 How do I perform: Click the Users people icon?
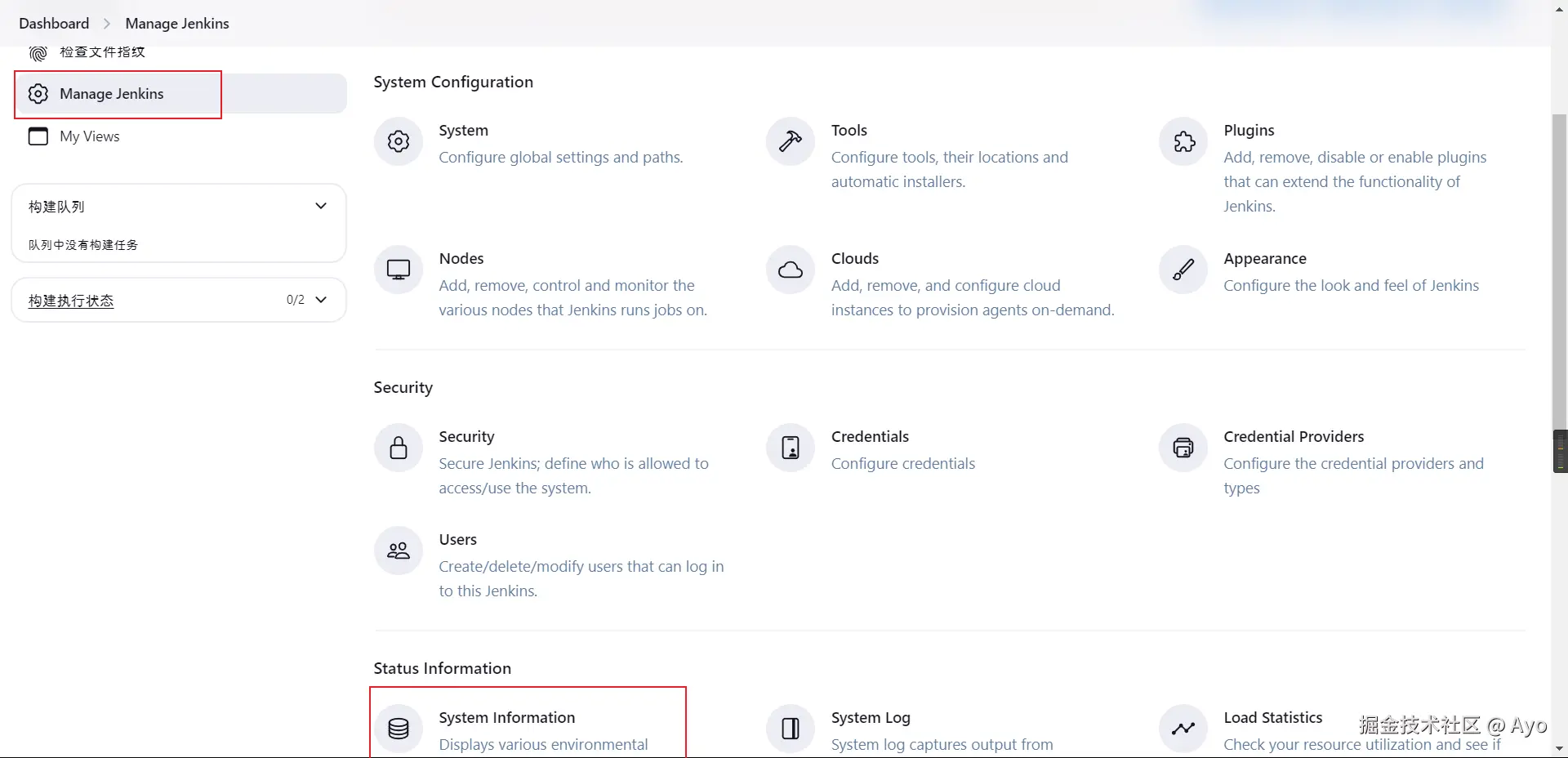tap(399, 551)
